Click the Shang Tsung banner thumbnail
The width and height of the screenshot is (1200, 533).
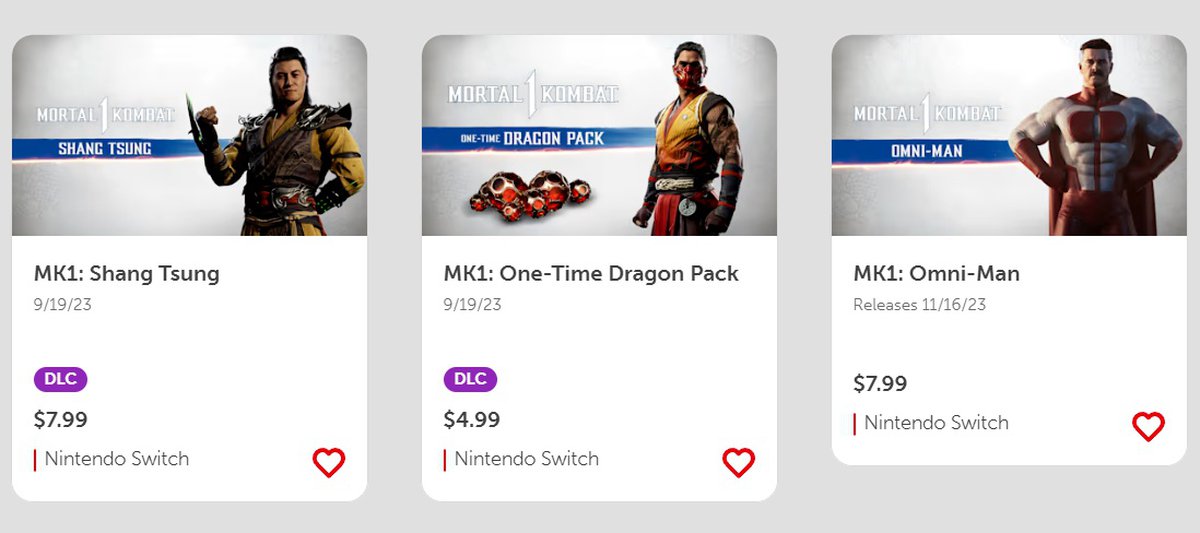[x=189, y=135]
